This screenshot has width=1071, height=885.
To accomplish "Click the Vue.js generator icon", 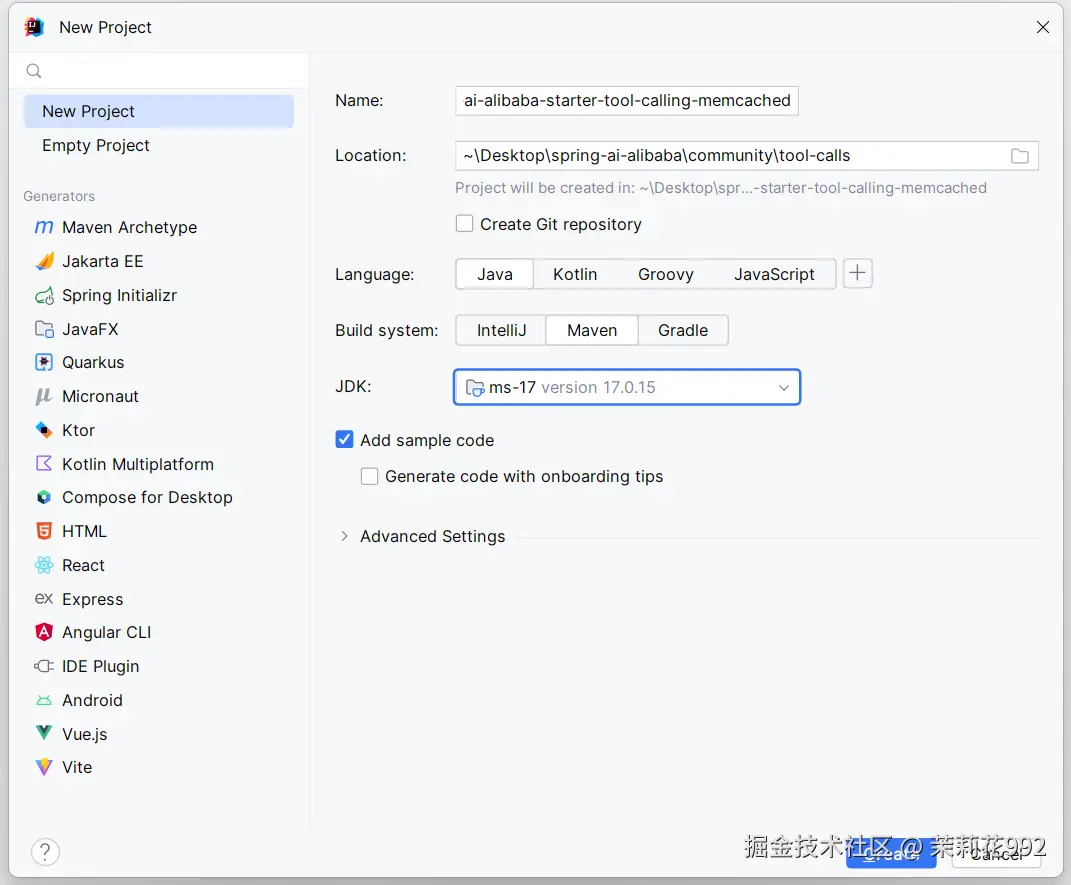I will tap(44, 733).
